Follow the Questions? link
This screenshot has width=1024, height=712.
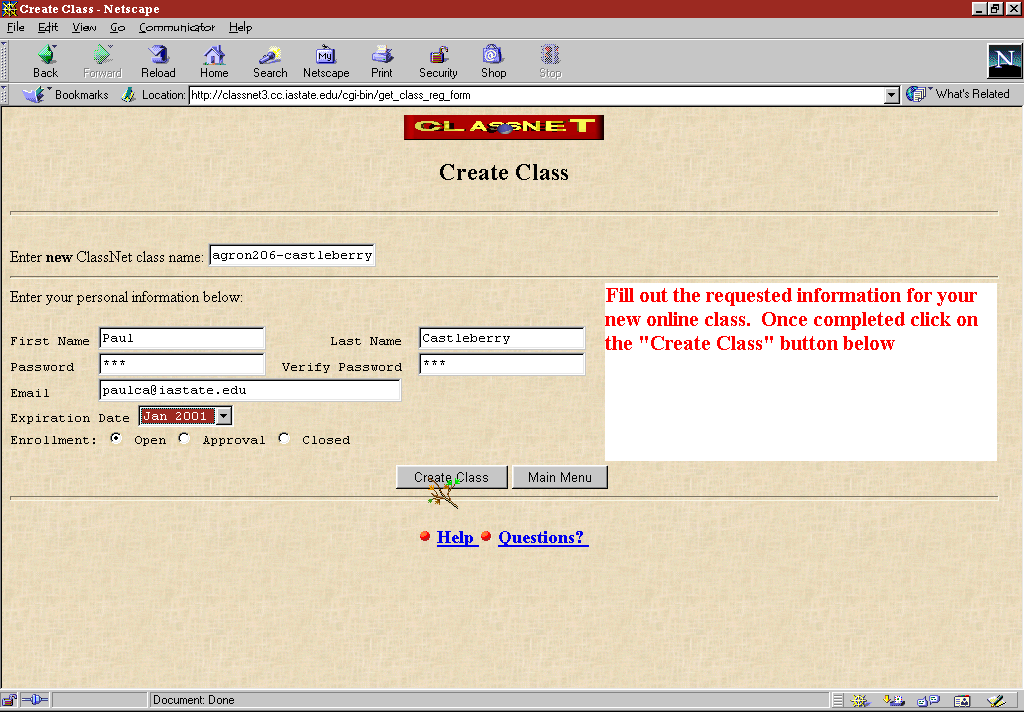[542, 537]
